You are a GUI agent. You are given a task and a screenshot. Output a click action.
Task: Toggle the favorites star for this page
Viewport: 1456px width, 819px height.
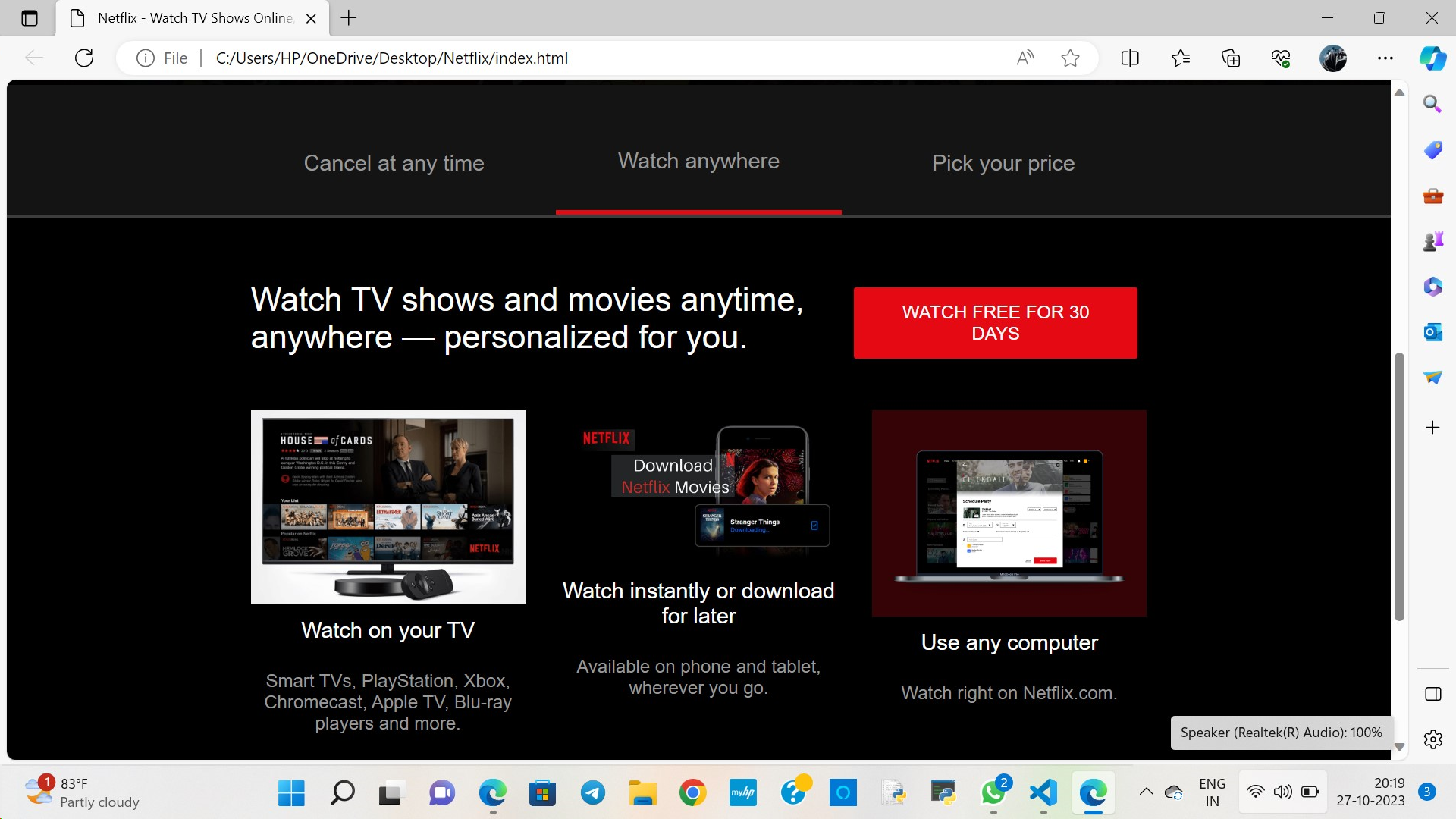1070,58
